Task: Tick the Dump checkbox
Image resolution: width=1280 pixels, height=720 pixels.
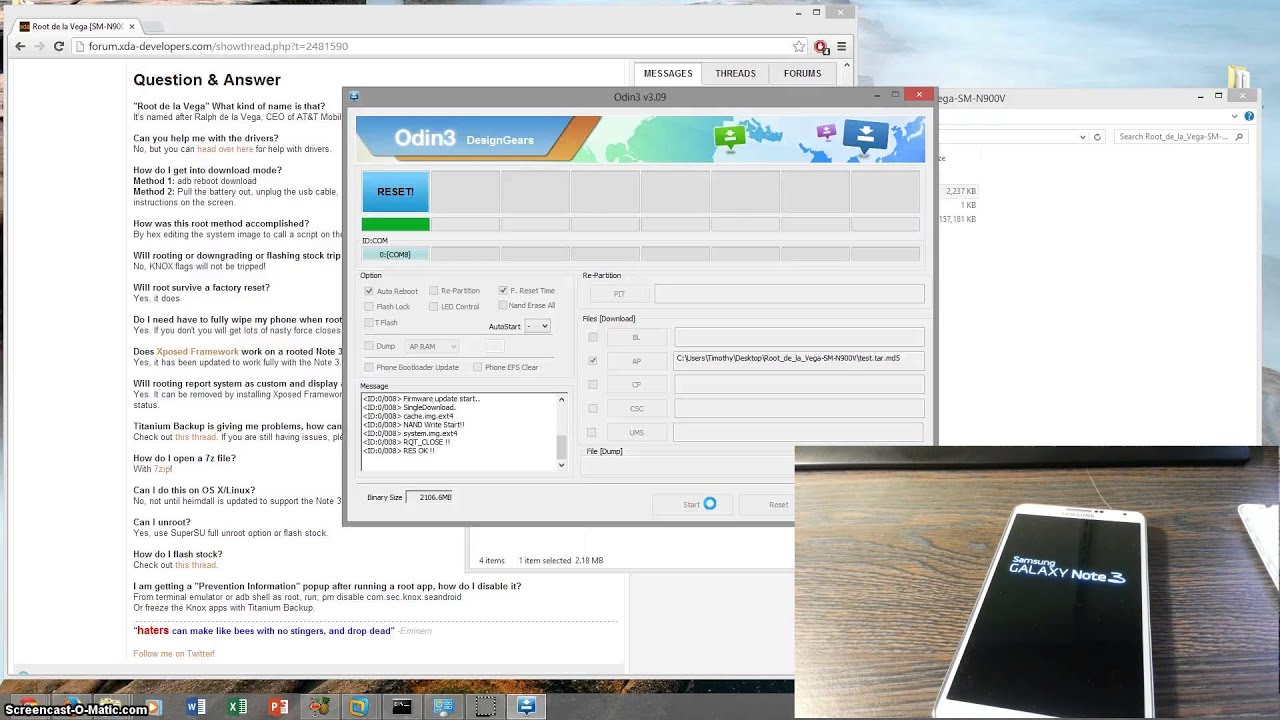Action: [369, 346]
